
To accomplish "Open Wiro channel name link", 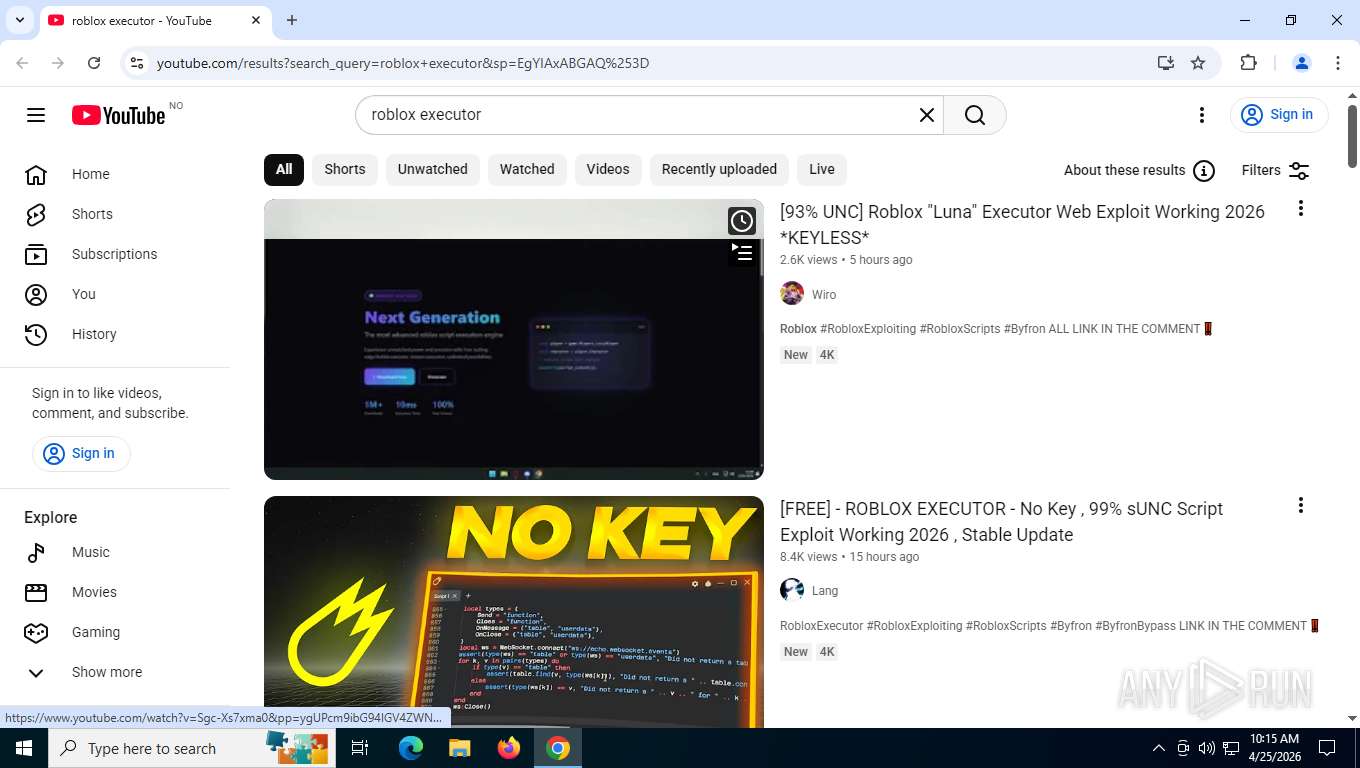I will pyautogui.click(x=824, y=295).
